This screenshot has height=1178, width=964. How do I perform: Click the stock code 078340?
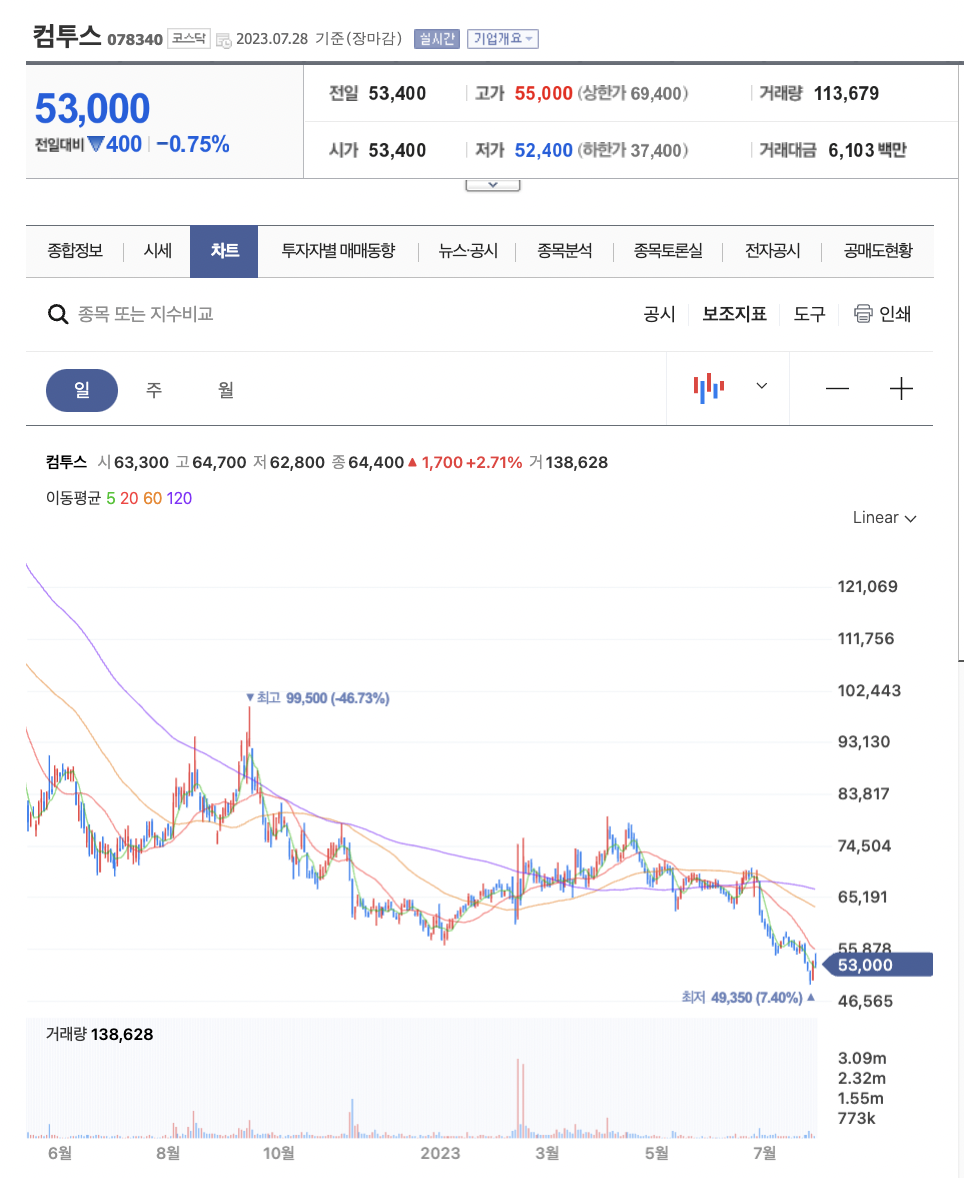pos(134,40)
